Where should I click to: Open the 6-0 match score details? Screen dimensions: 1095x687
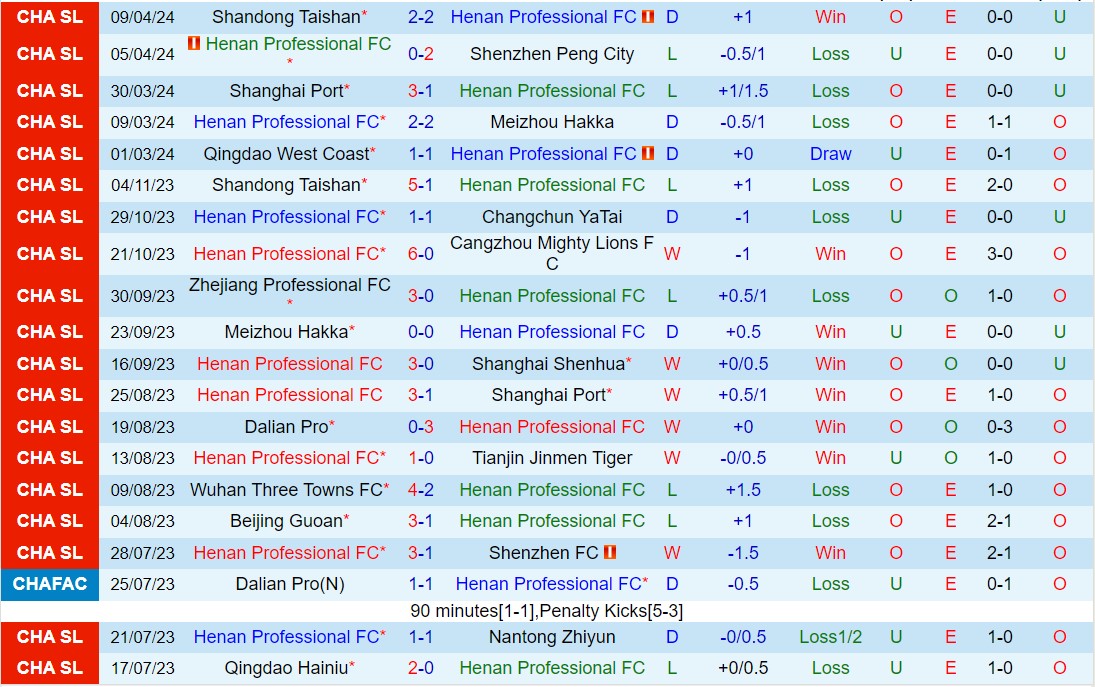tap(421, 254)
